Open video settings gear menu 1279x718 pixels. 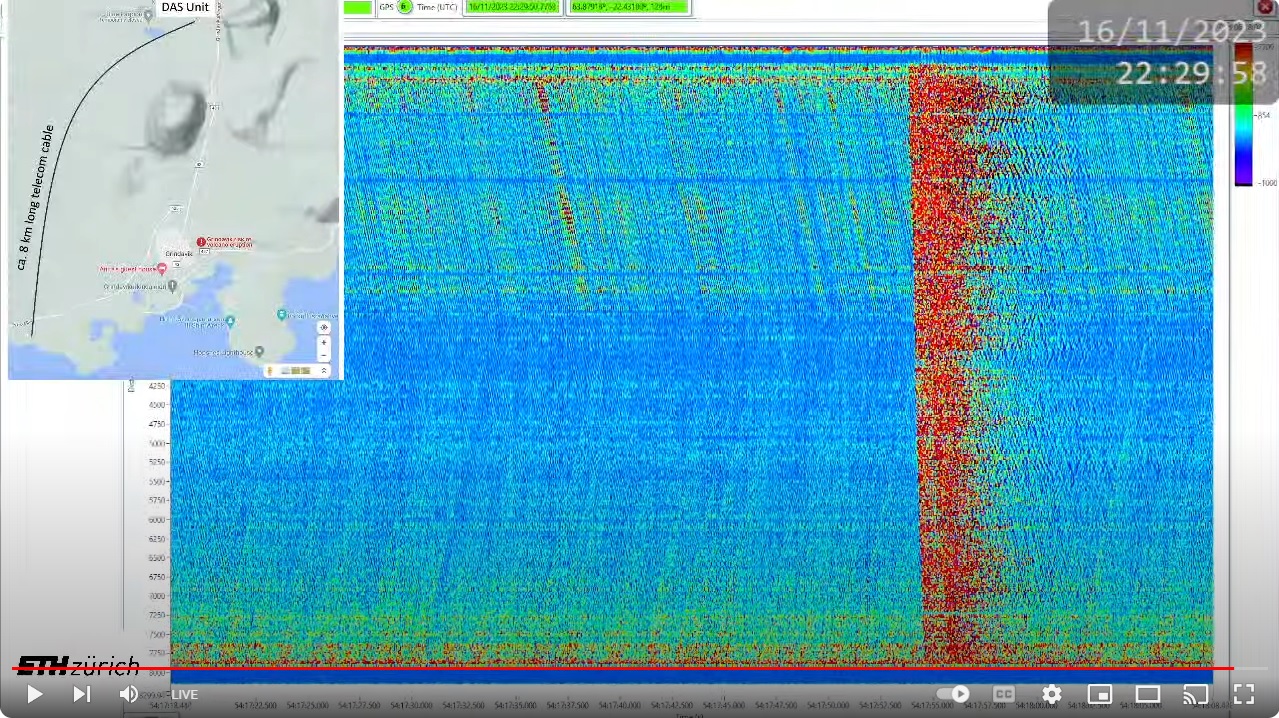coord(1051,694)
